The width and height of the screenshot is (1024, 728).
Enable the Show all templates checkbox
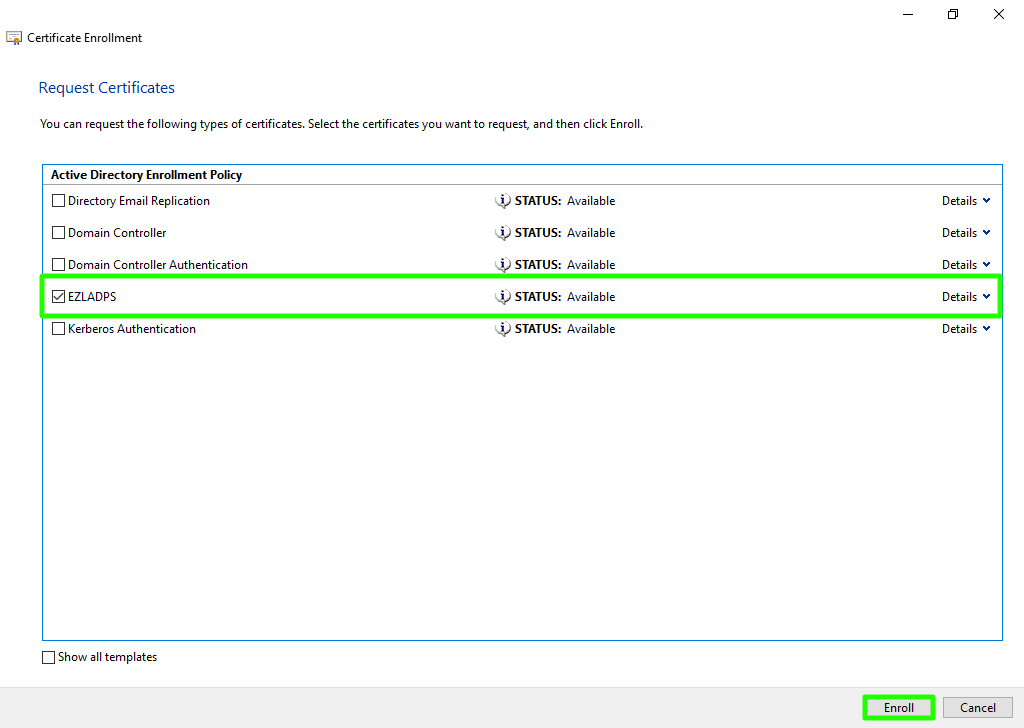[x=49, y=658]
